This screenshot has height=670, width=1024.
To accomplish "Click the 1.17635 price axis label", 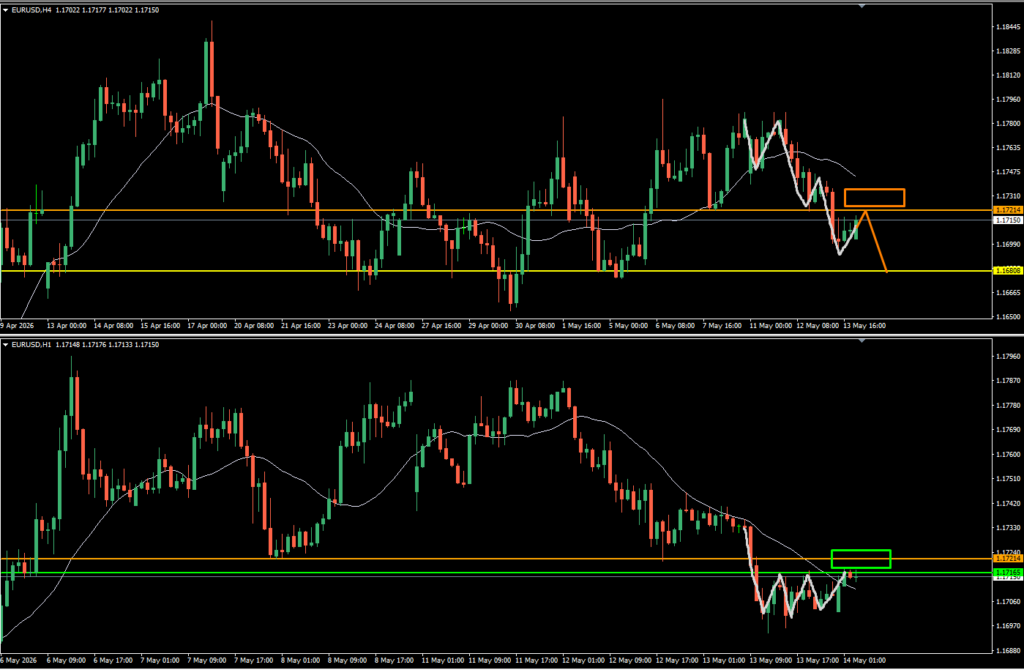I will (x=1008, y=148).
